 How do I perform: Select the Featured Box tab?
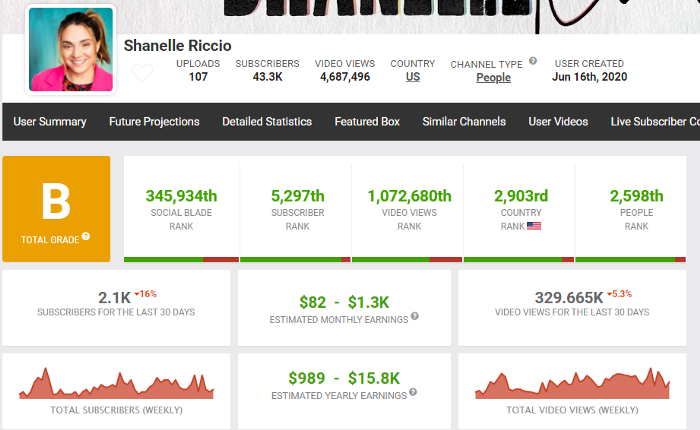[367, 122]
